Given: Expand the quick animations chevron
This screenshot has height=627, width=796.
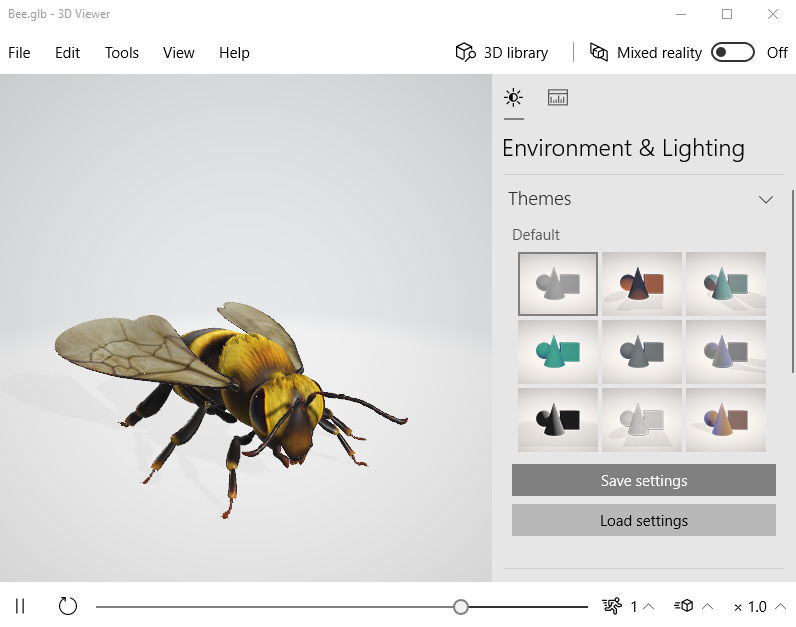Looking at the screenshot, I should (x=708, y=606).
